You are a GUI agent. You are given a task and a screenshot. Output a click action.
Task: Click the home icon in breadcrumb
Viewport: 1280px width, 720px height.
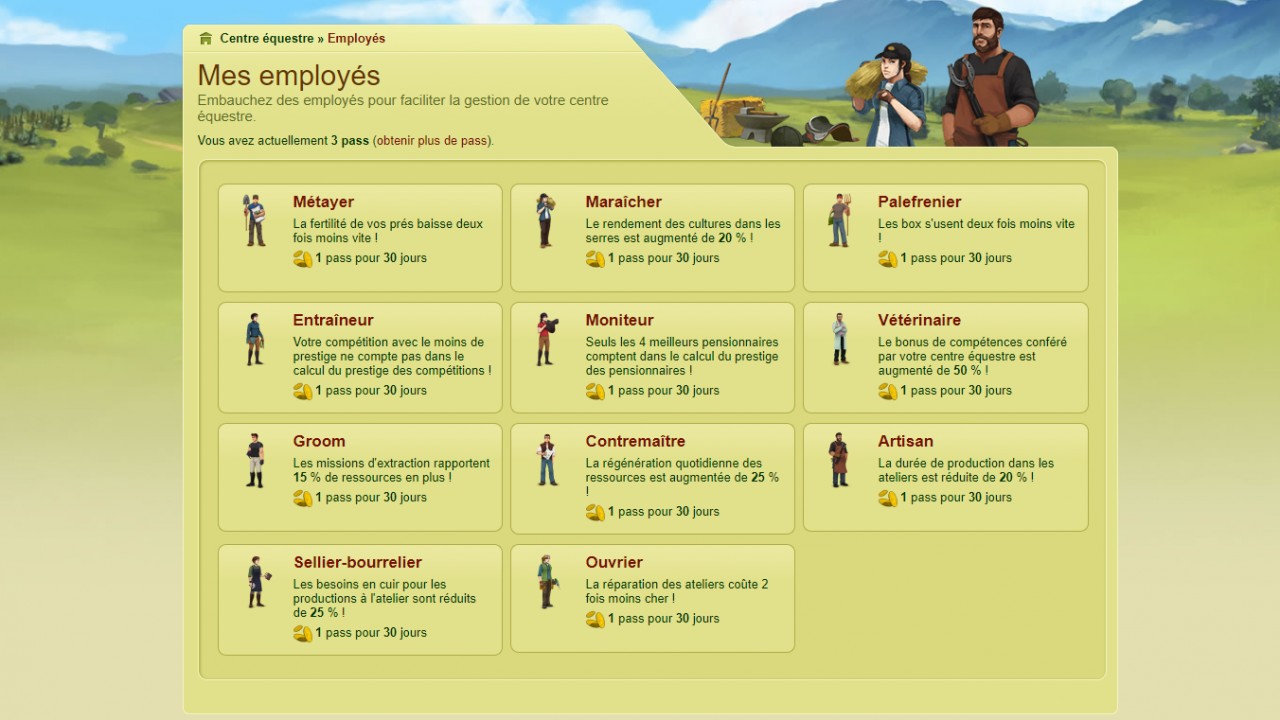point(206,38)
